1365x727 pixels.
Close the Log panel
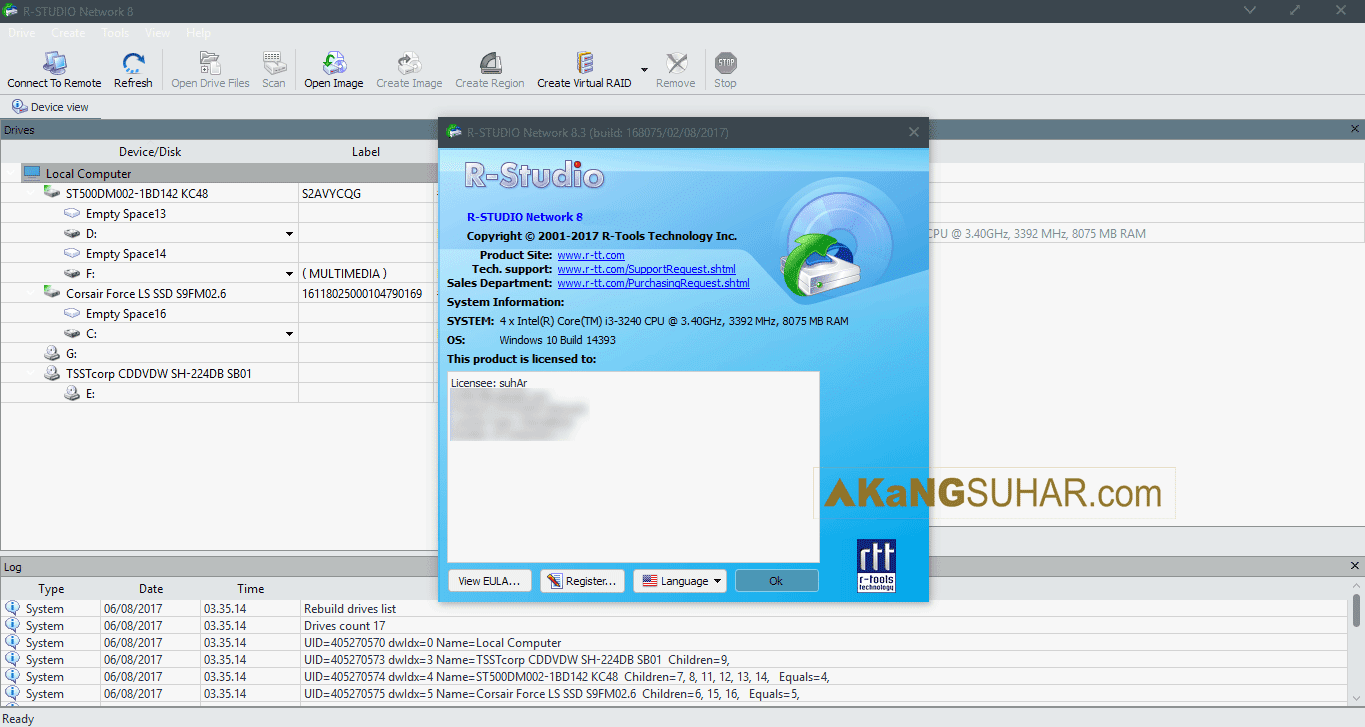[1355, 566]
